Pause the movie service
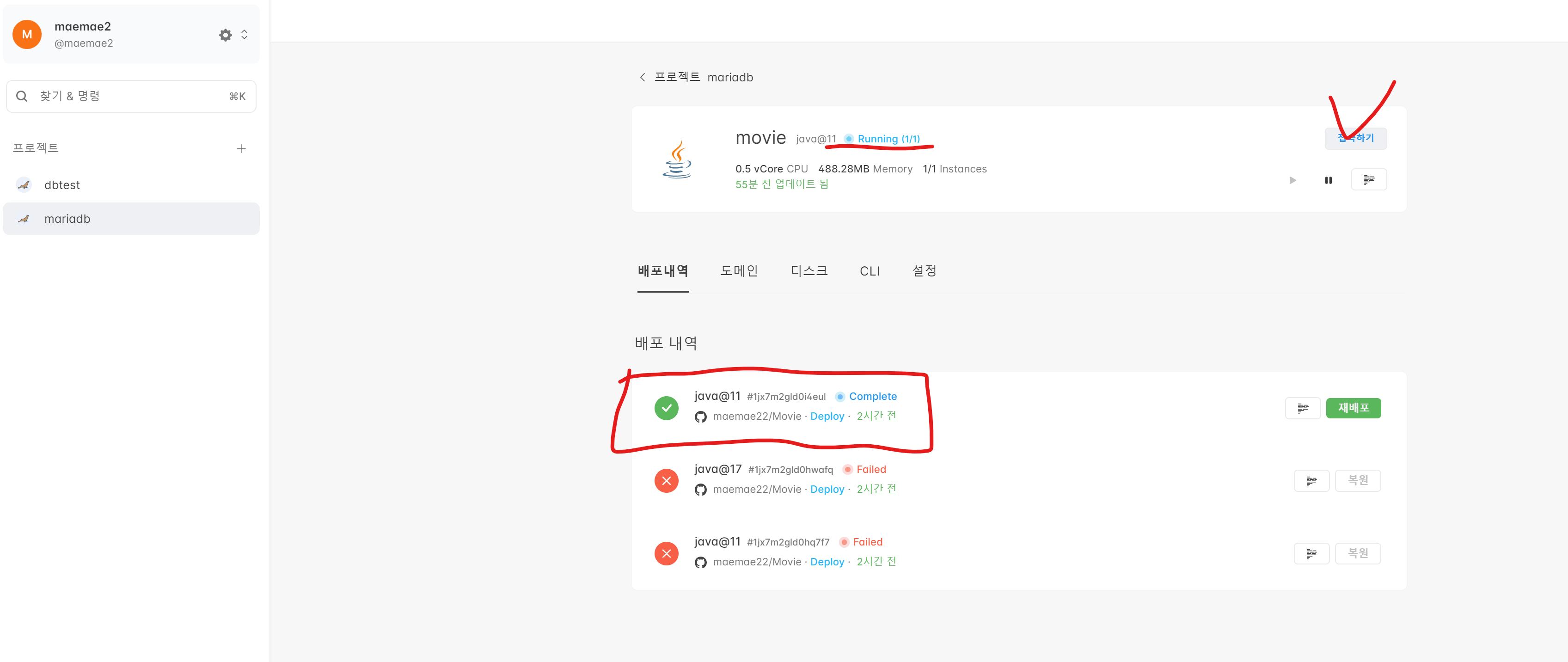The image size is (1568, 662). (1328, 180)
